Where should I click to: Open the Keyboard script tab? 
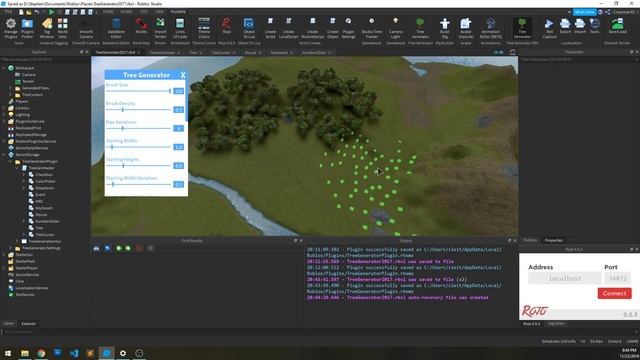(279, 53)
